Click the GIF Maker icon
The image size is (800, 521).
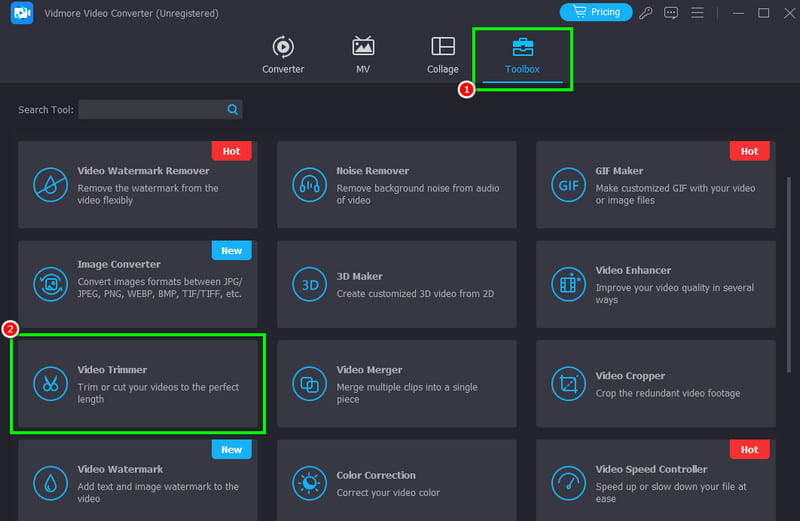point(568,185)
